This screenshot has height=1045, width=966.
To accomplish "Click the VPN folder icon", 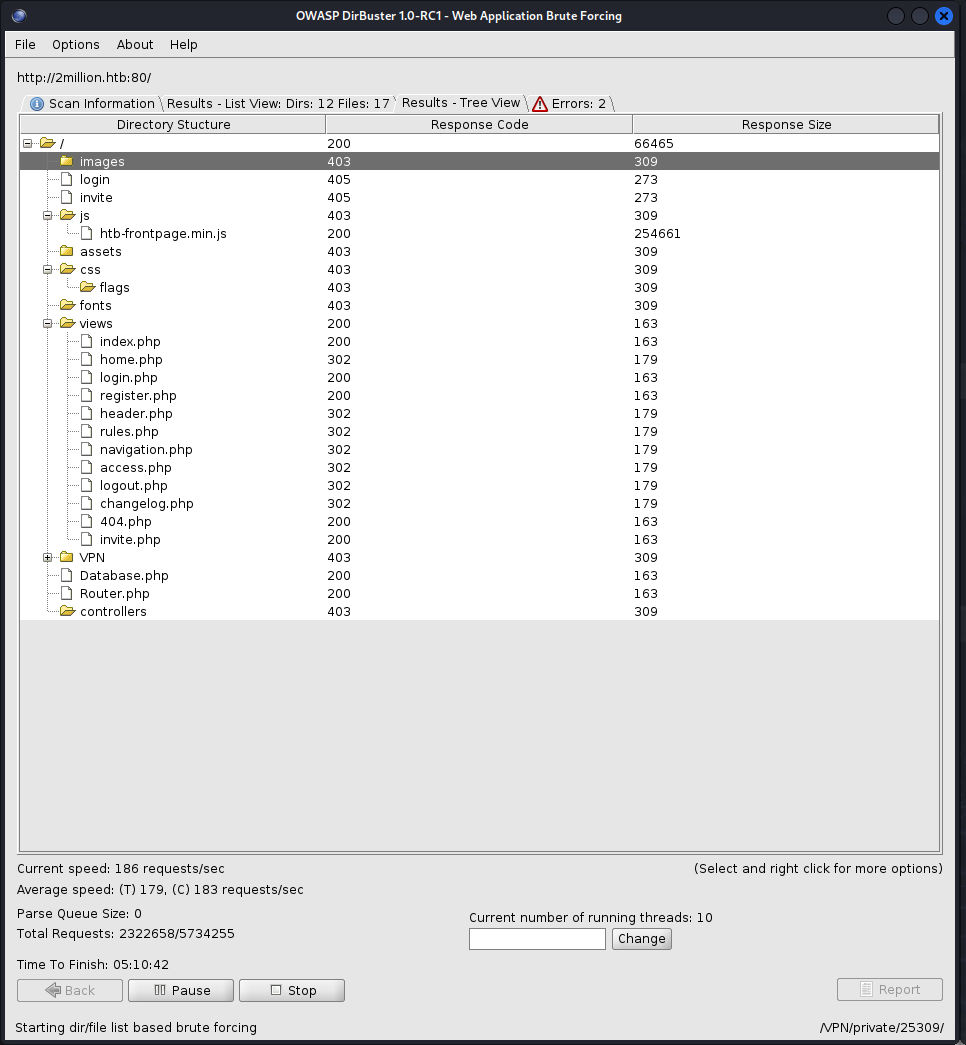I will click(67, 557).
